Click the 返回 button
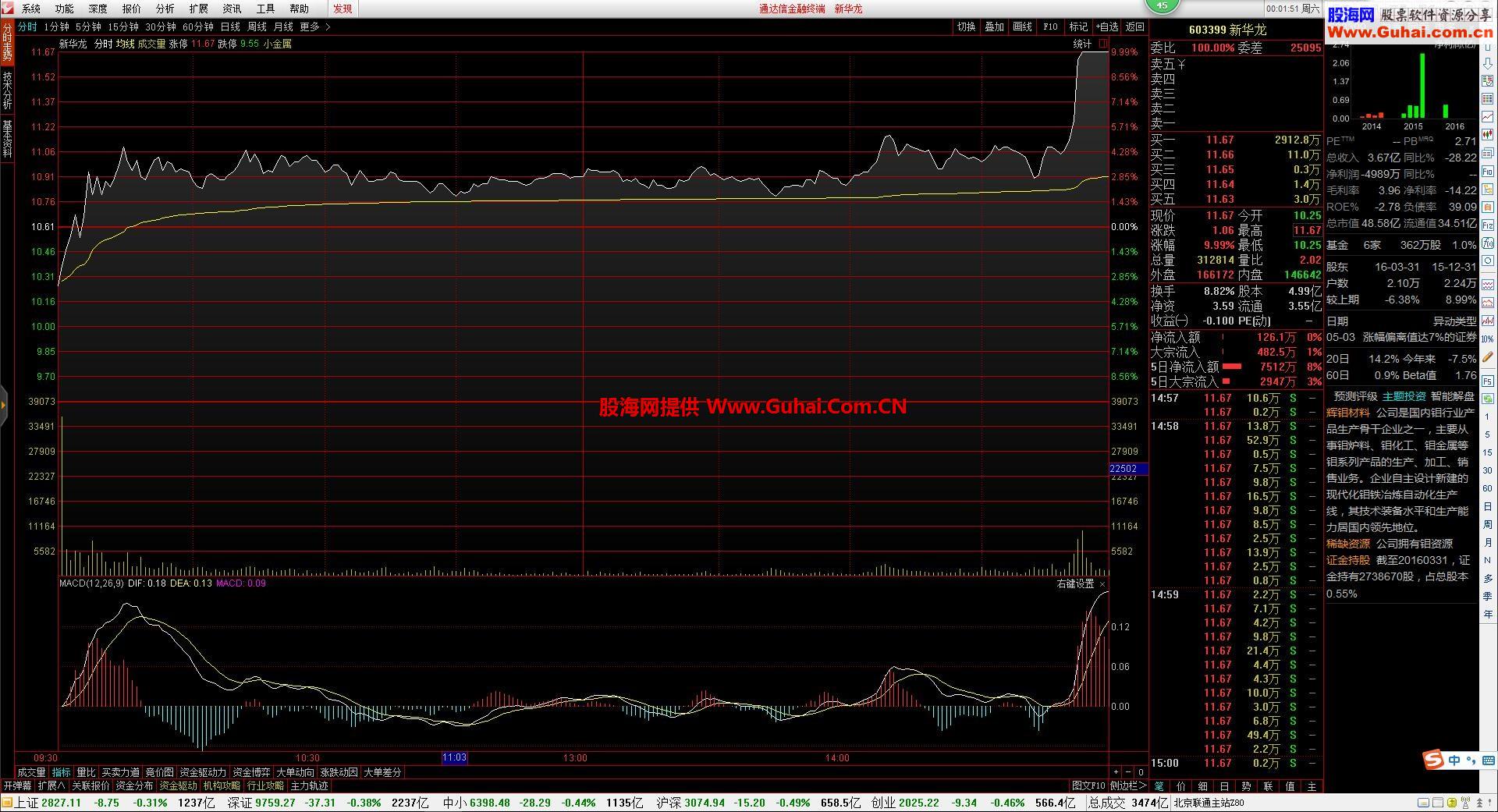The width and height of the screenshot is (1498, 812). tap(1134, 27)
